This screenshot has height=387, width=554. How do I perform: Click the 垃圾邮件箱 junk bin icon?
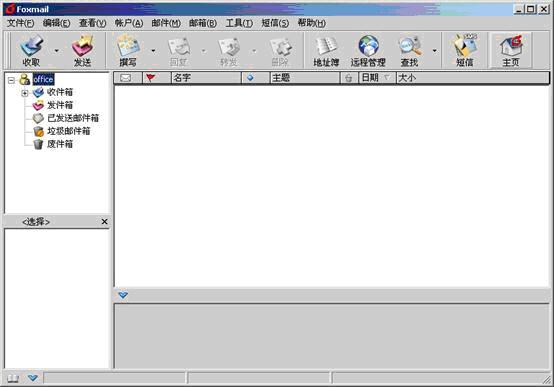click(38, 131)
